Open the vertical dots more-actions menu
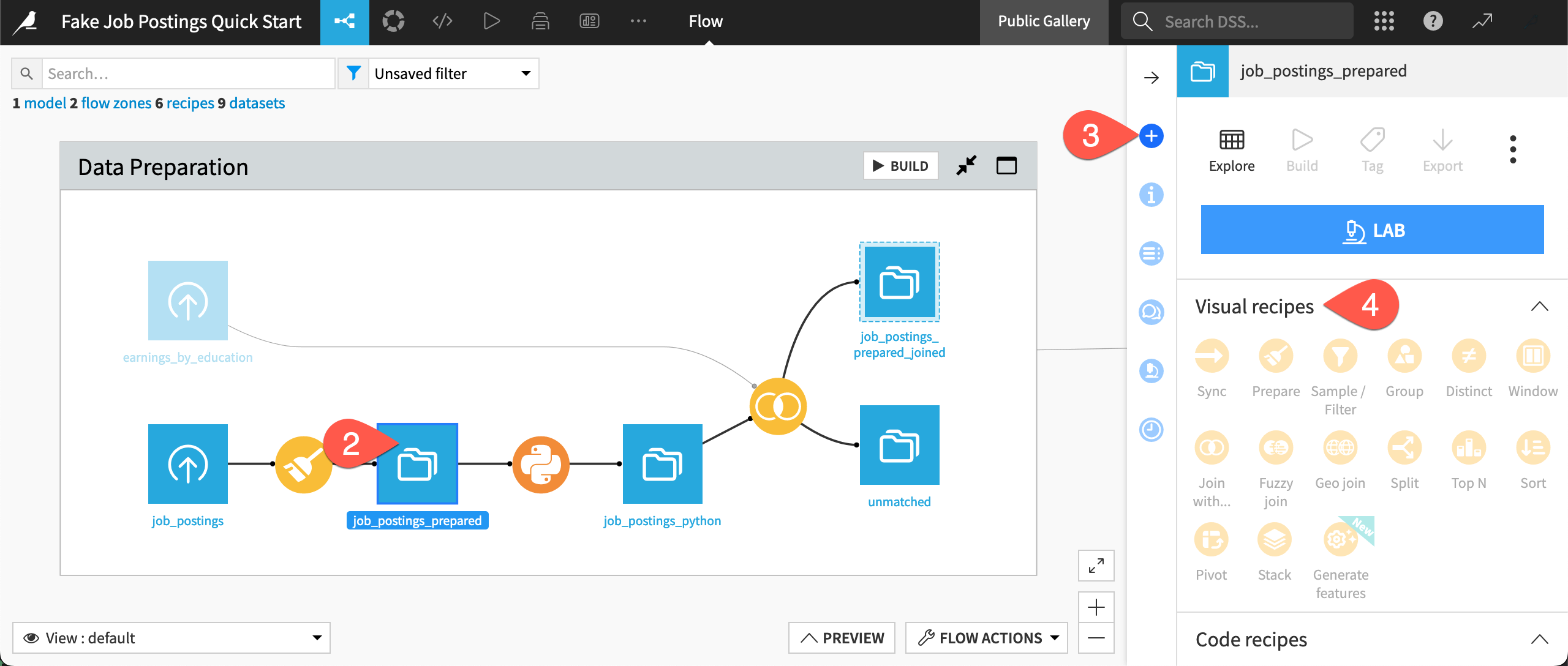This screenshot has height=666, width=1568. click(1513, 149)
